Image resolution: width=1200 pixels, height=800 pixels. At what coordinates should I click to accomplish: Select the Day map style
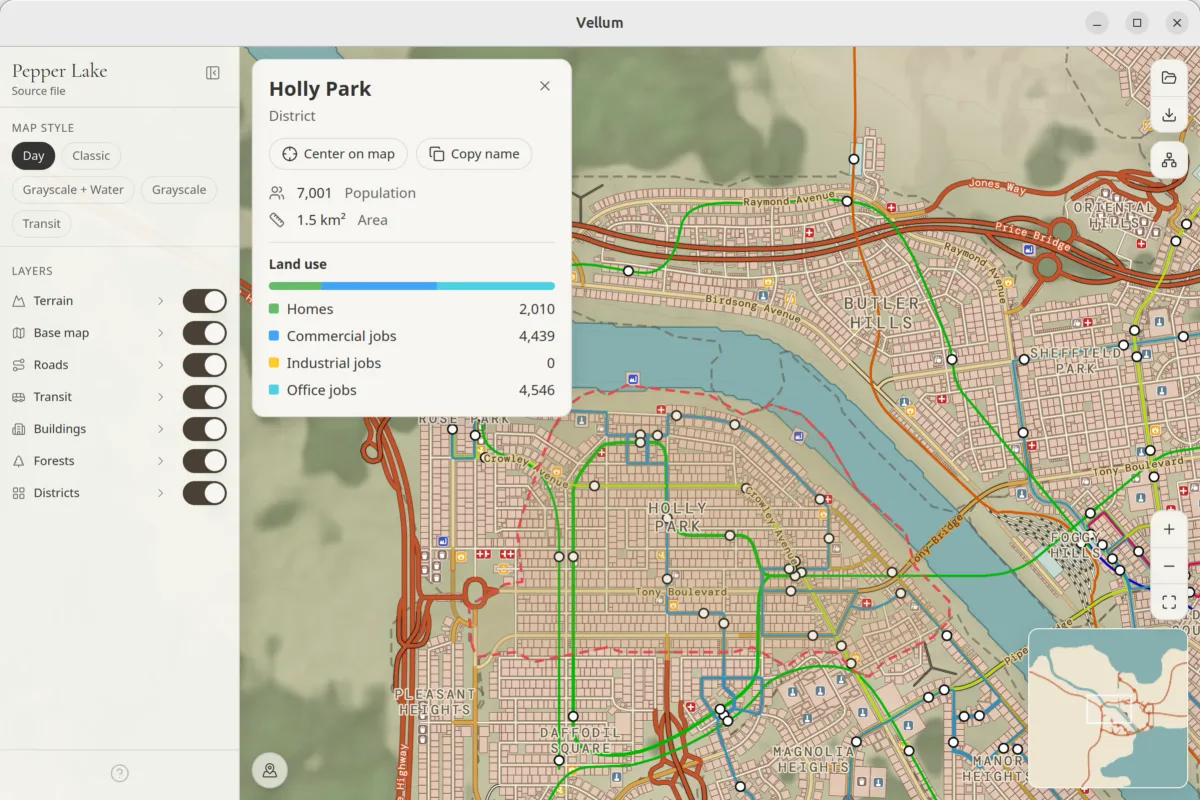tap(34, 156)
